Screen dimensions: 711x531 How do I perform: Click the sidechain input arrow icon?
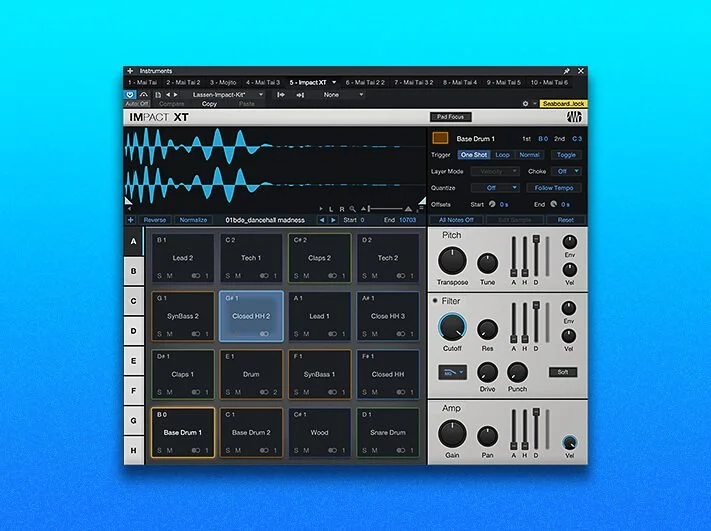click(x=281, y=95)
